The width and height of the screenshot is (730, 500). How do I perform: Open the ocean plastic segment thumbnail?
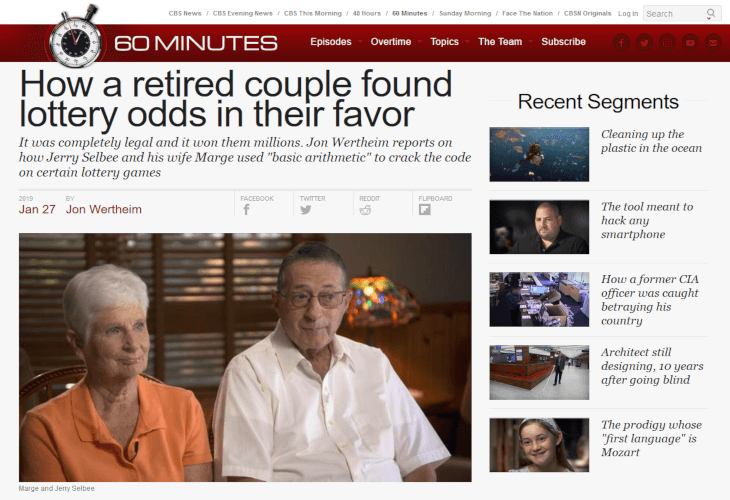pyautogui.click(x=539, y=154)
